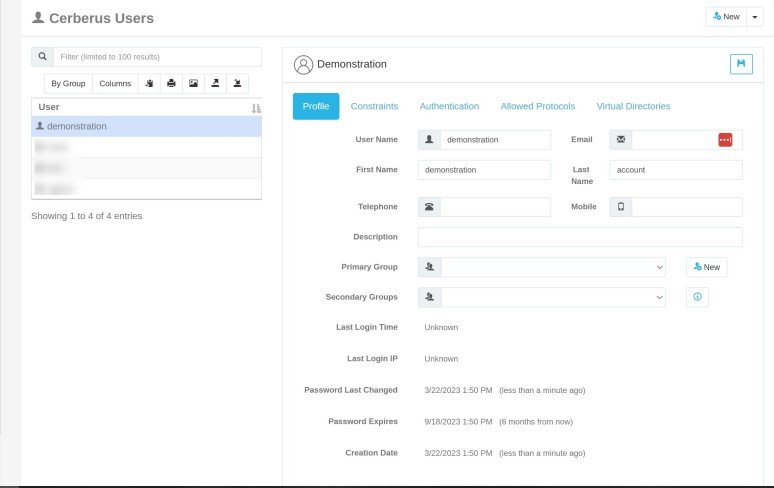Click the print user list icon

(x=171, y=83)
